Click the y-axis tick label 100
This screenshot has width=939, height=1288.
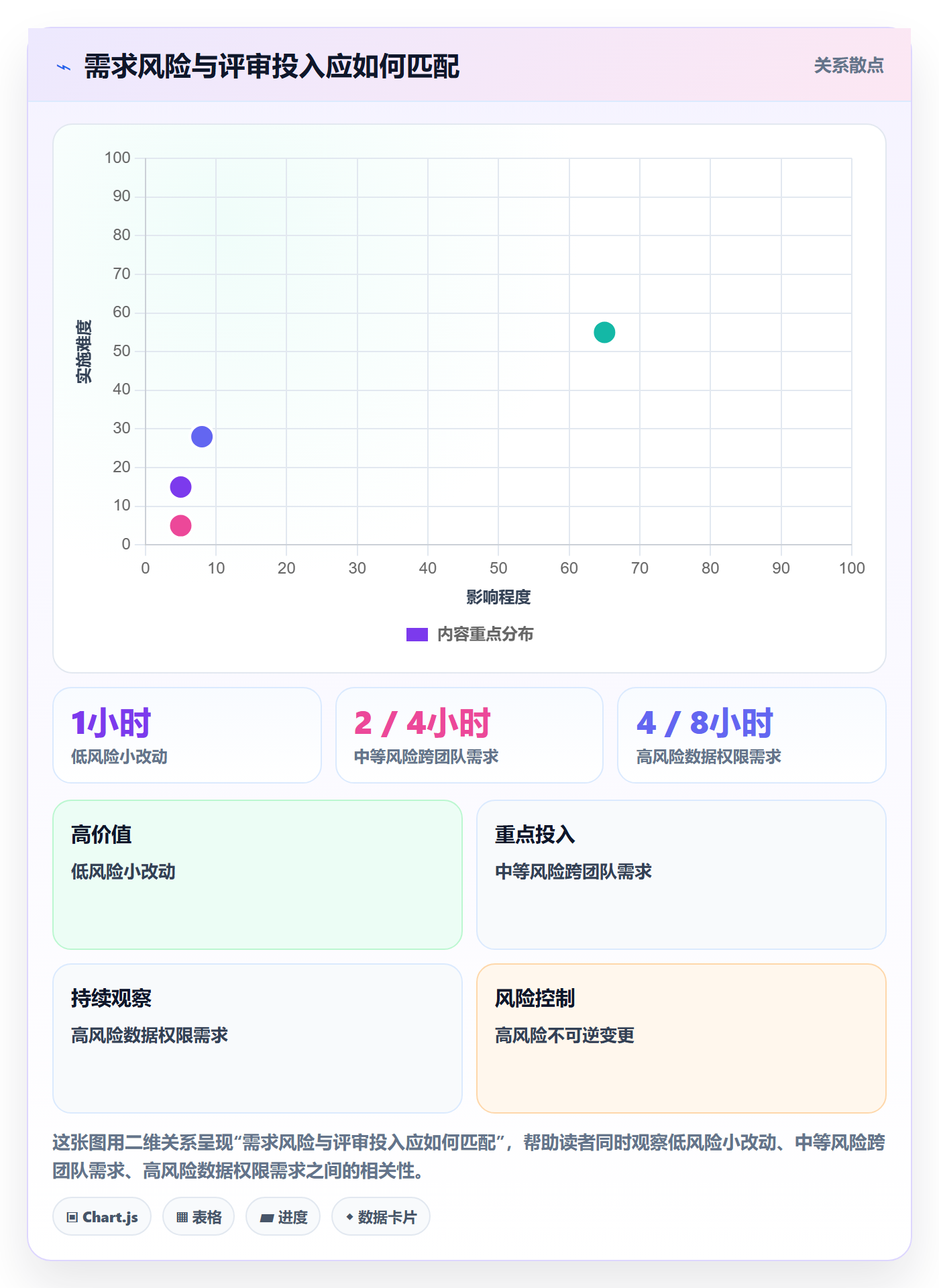[117, 158]
